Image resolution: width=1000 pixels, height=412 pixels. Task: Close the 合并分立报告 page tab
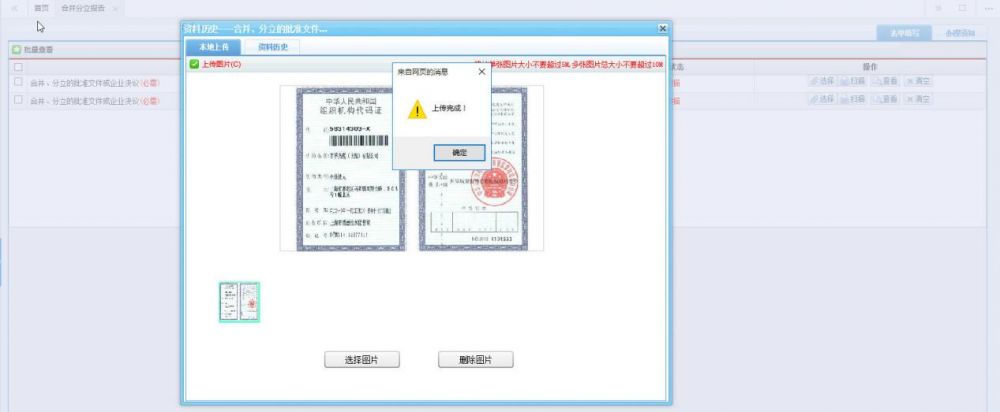click(x=115, y=8)
